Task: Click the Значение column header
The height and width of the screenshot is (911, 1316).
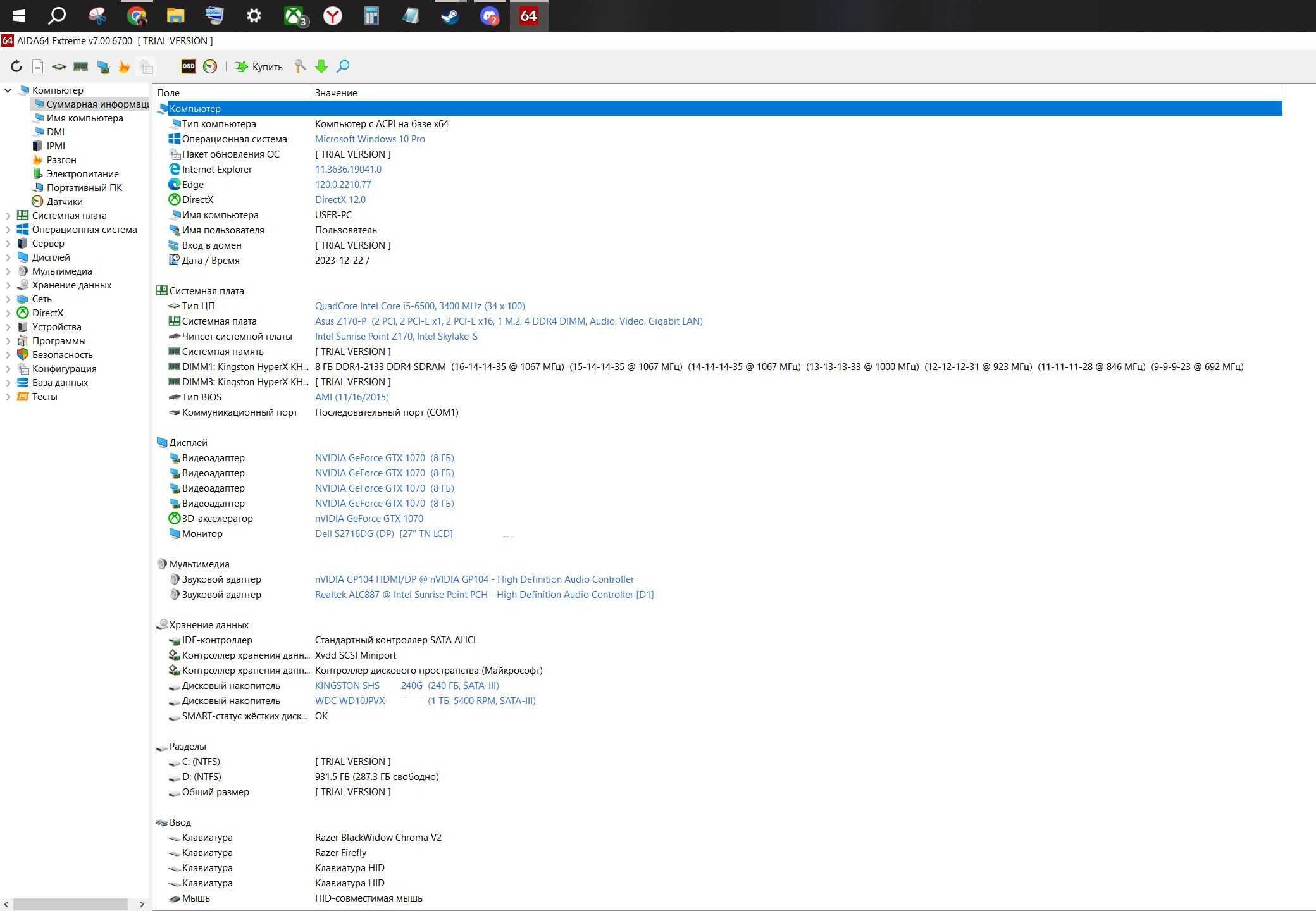Action: [336, 93]
